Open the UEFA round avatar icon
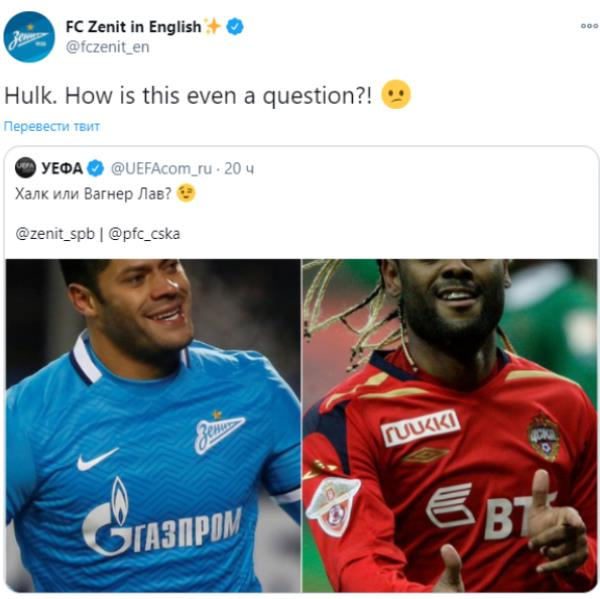Image resolution: width=600 pixels, height=599 pixels. pyautogui.click(x=26, y=168)
